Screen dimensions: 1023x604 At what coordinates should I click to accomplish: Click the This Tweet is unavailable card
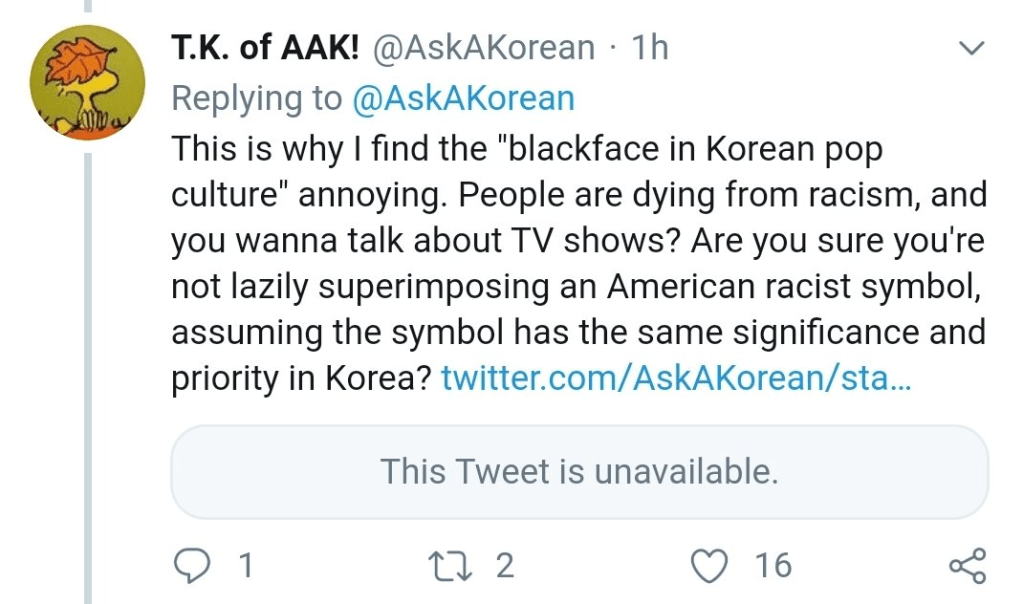coord(579,472)
